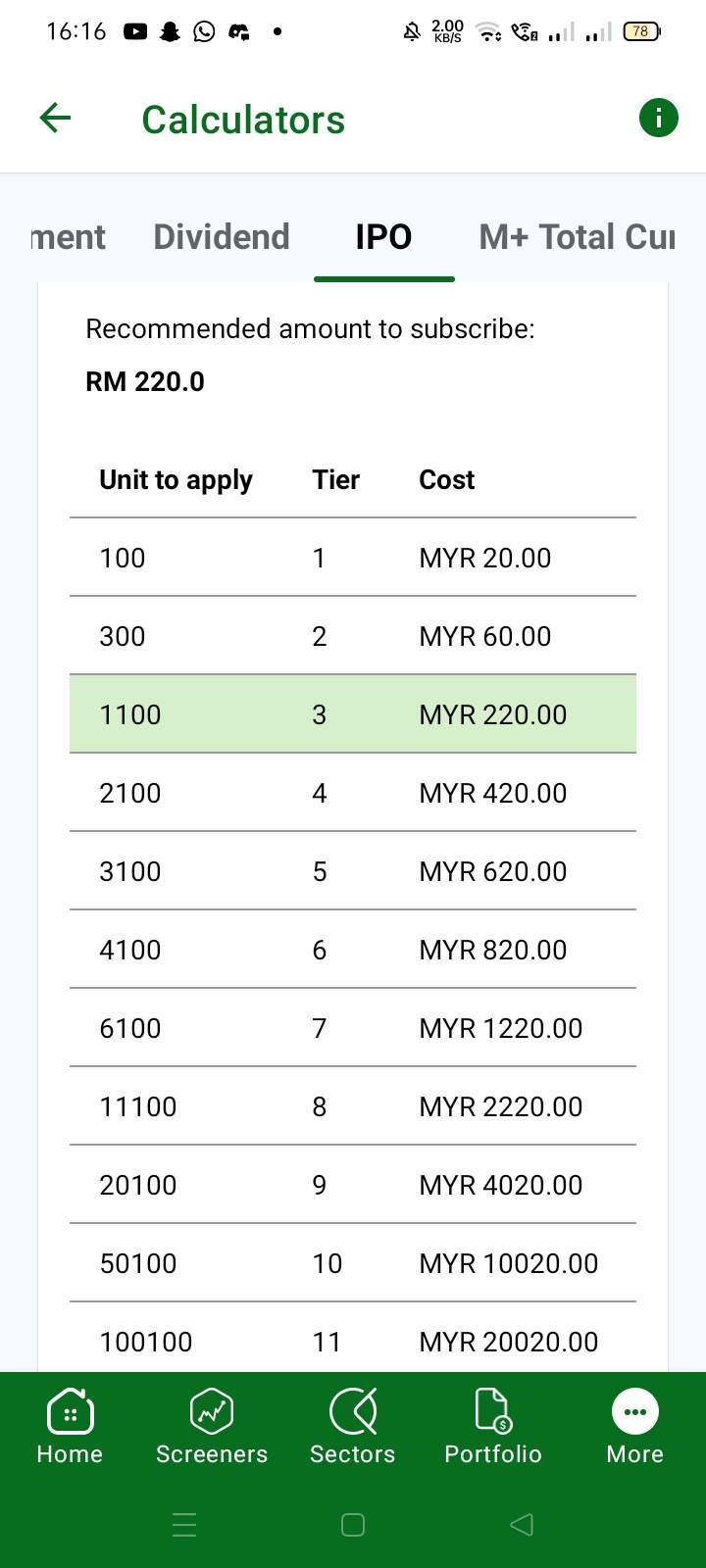706x1568 pixels.
Task: Select the 100 units tier row
Action: click(353, 558)
